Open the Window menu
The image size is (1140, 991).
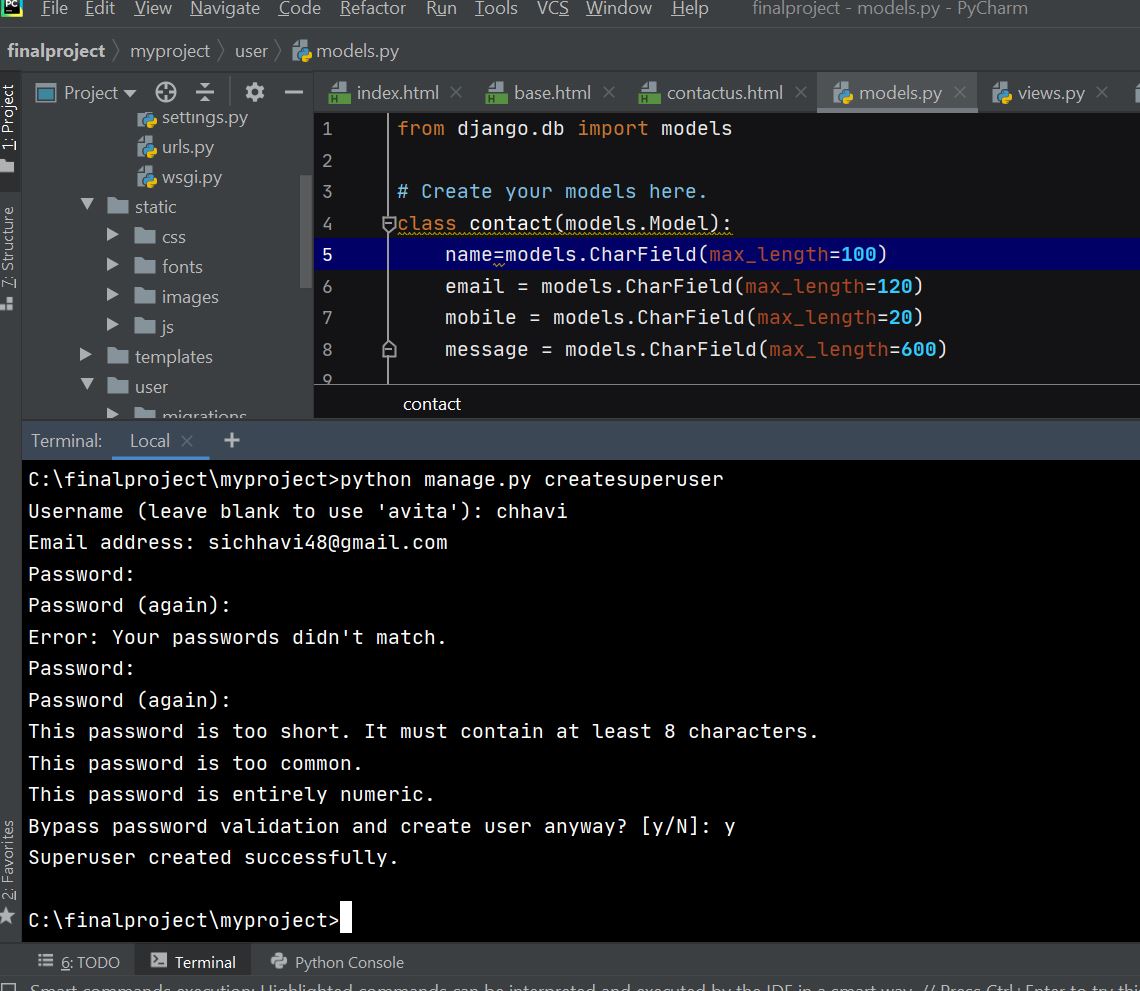pyautogui.click(x=619, y=9)
